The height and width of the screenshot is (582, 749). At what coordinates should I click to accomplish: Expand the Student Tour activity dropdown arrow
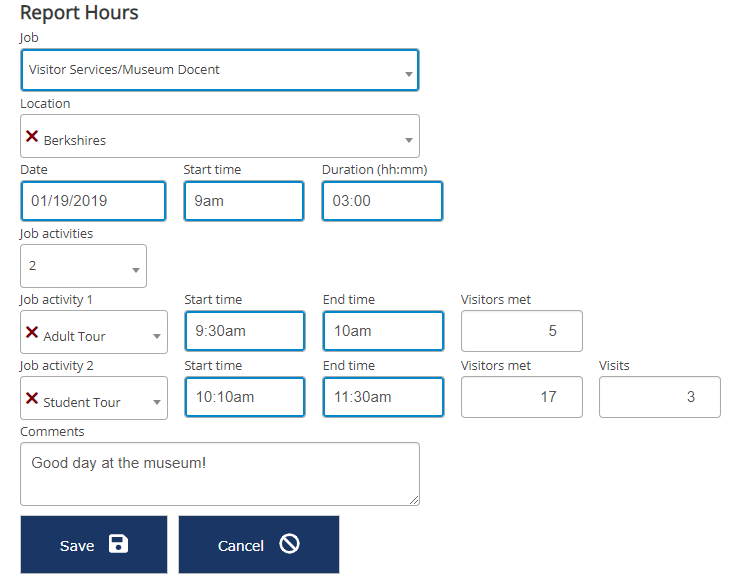click(x=157, y=402)
